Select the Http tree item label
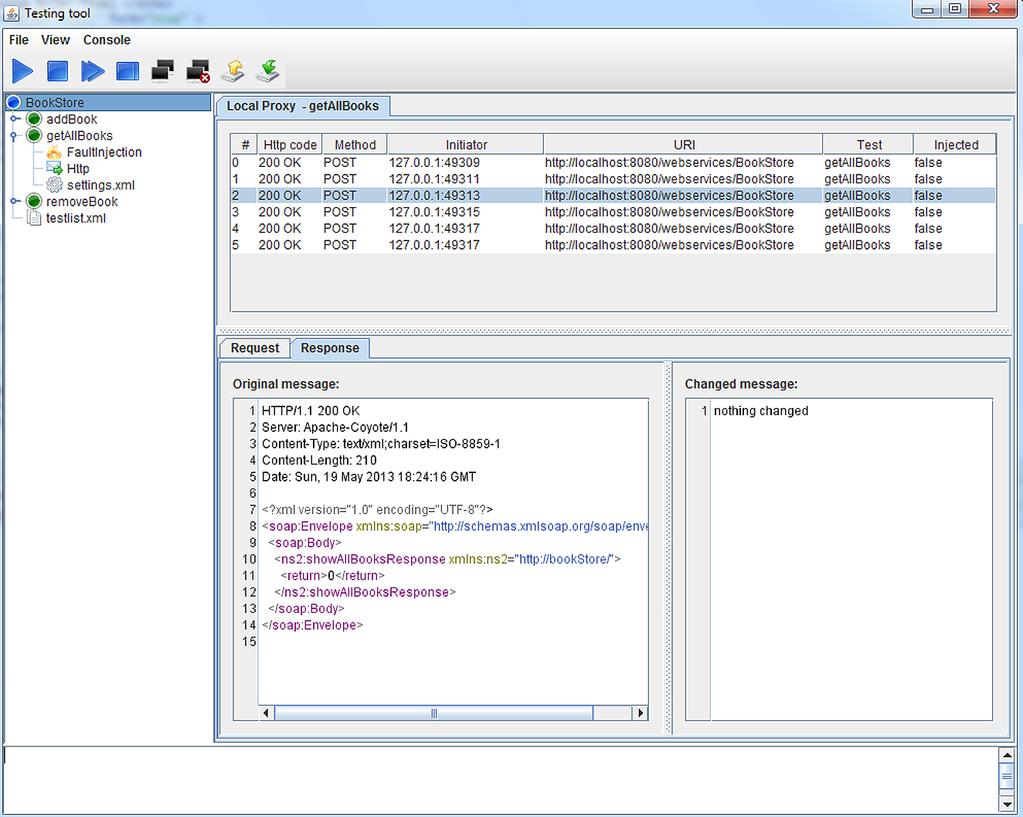The width and height of the screenshot is (1023, 817). pos(78,168)
